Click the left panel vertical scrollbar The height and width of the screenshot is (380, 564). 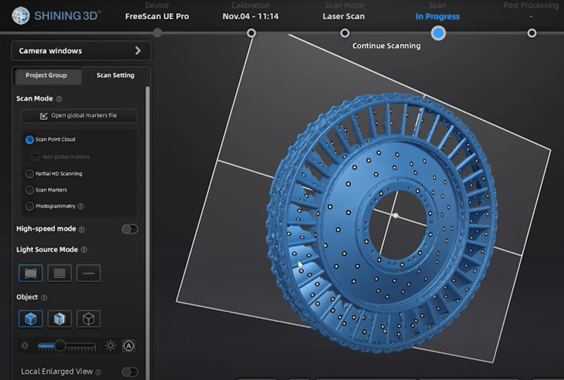tap(147, 232)
